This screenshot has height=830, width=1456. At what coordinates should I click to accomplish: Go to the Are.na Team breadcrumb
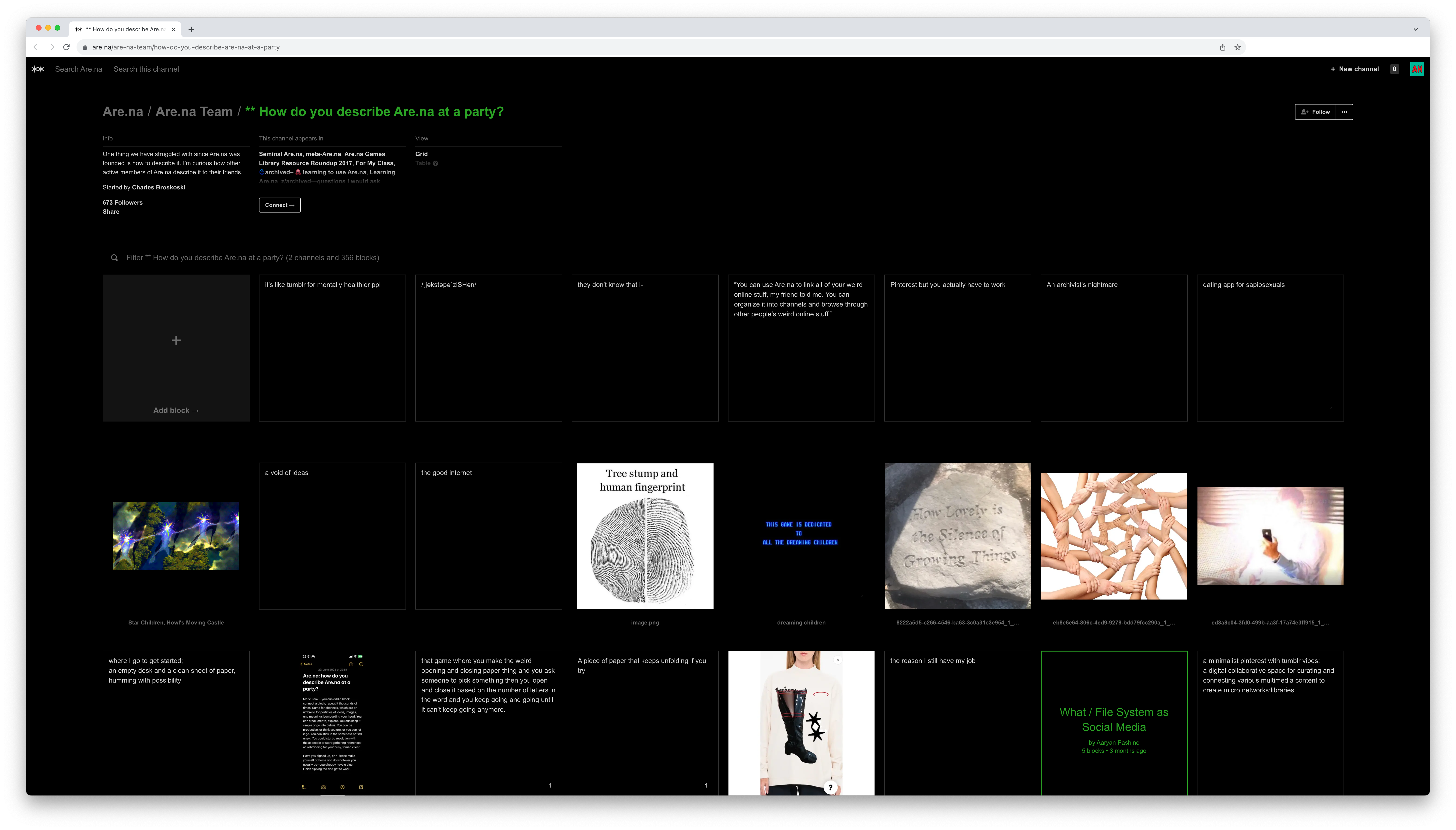point(194,112)
